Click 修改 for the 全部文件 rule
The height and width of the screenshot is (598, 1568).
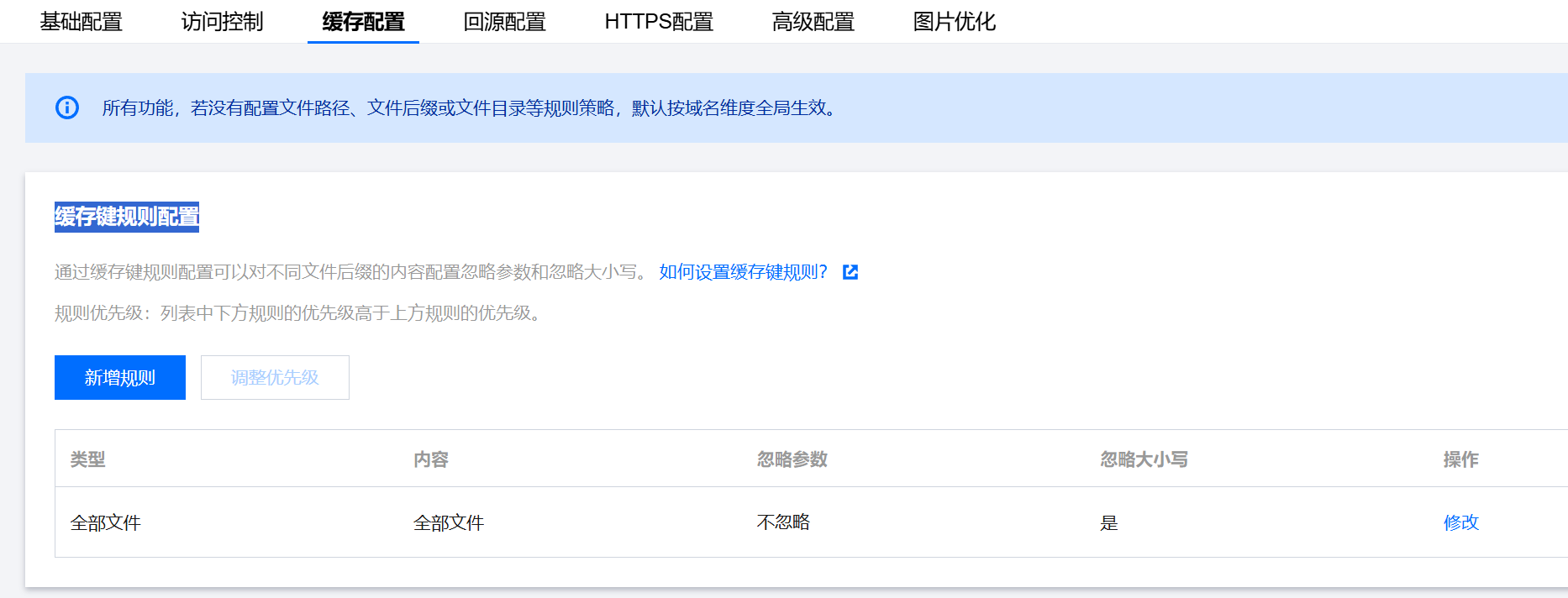(1461, 522)
